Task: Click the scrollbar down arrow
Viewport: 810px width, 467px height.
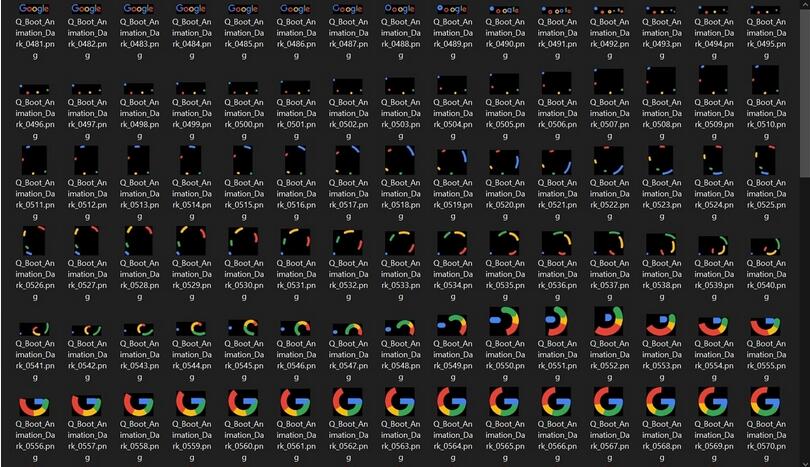Action: [805, 463]
